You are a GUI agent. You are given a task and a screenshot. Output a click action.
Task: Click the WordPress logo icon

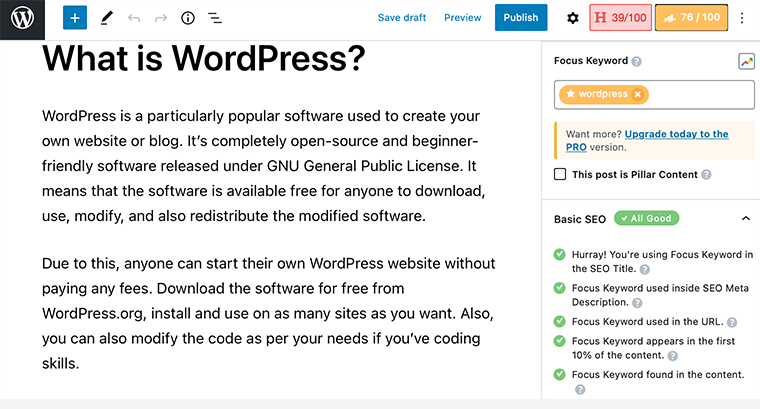pyautogui.click(x=22, y=18)
